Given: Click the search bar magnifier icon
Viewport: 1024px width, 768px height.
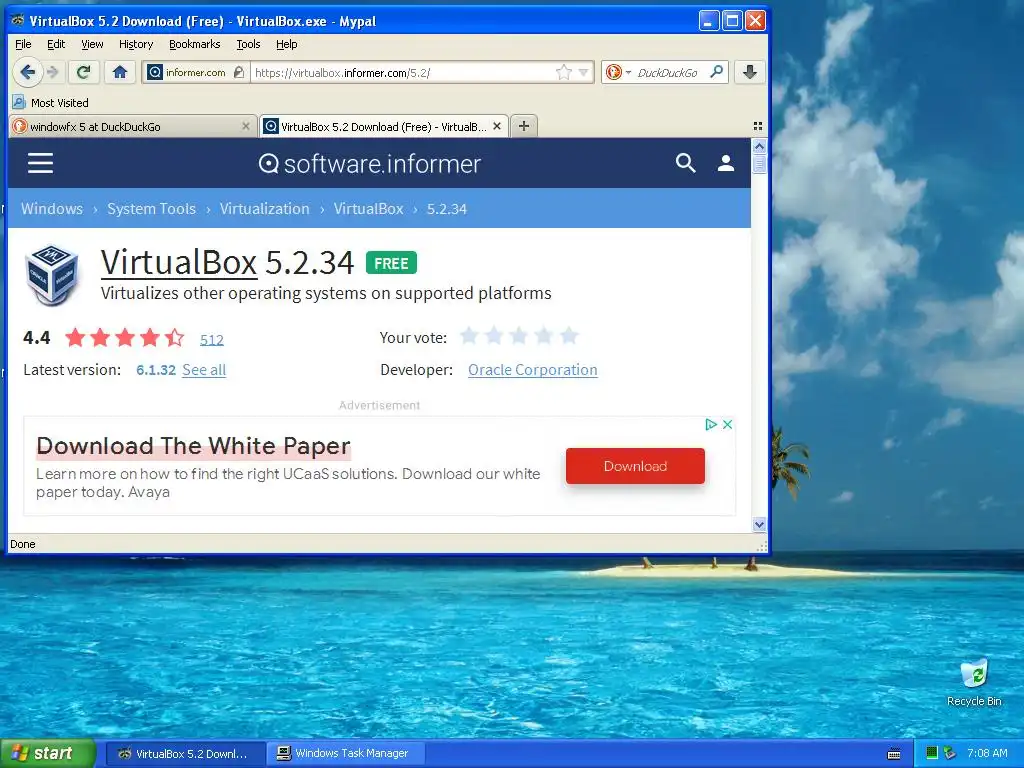Looking at the screenshot, I should click(x=716, y=72).
